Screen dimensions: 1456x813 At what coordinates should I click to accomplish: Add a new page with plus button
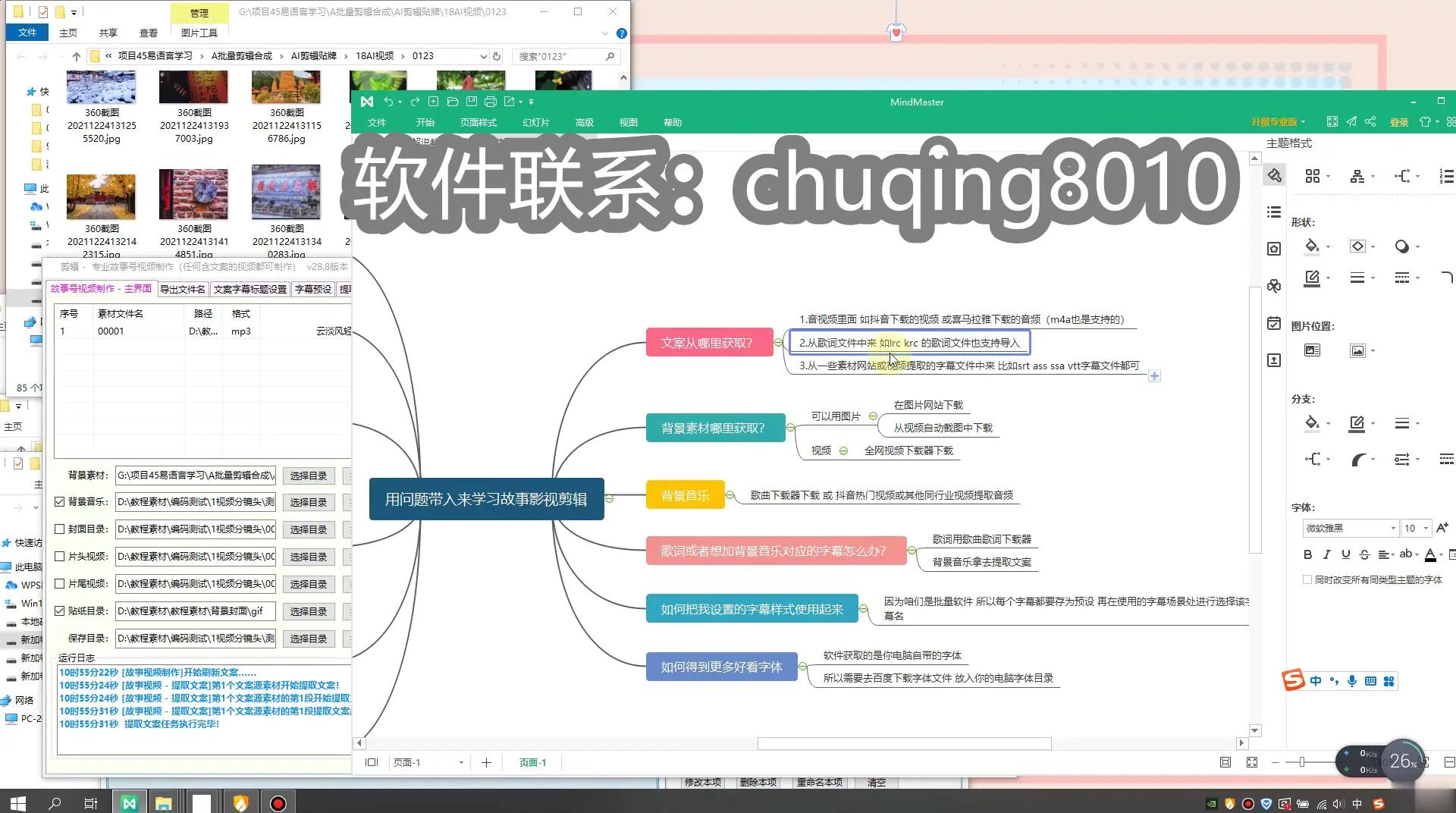[486, 763]
